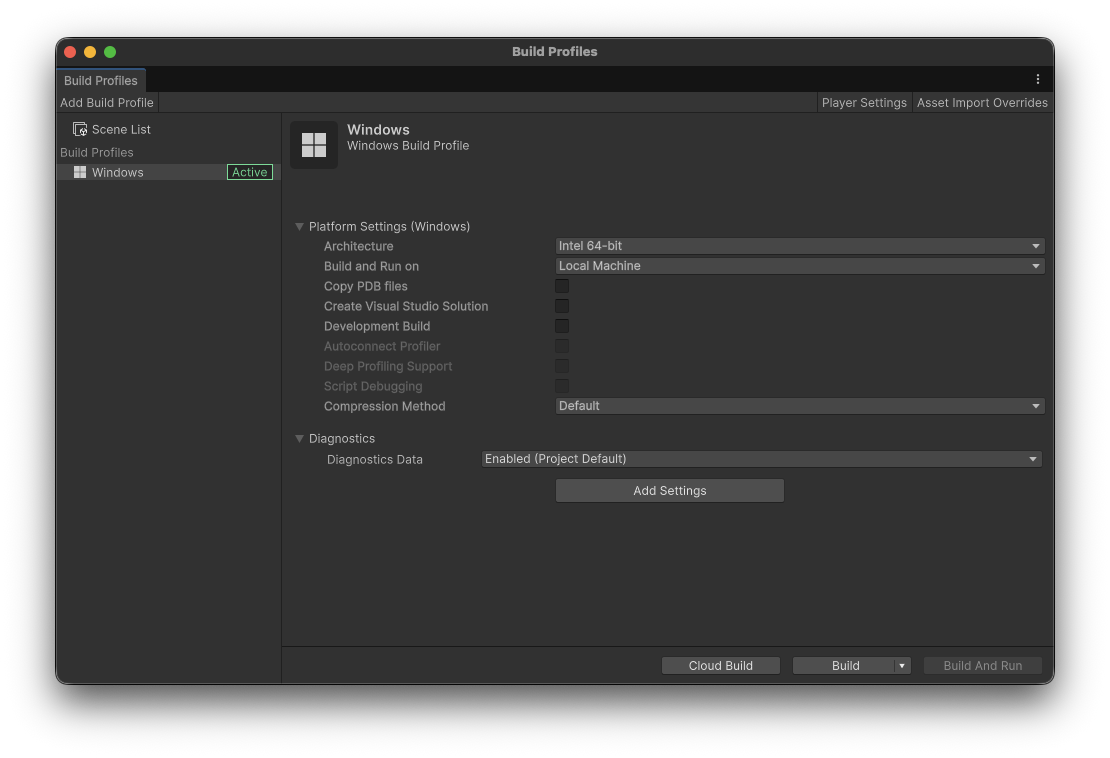The width and height of the screenshot is (1110, 758).
Task: Click the yellow minimize window button
Action: (90, 52)
